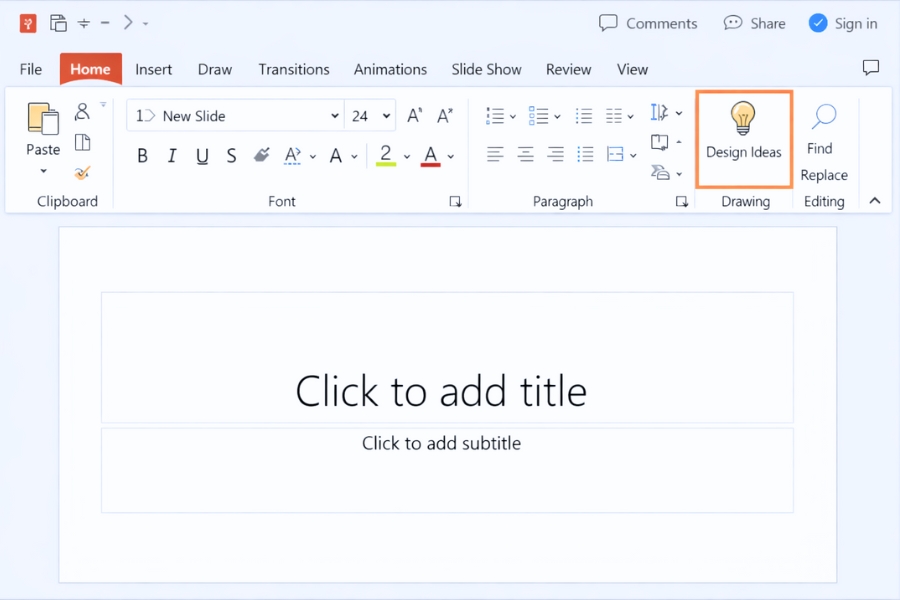Toggle bold formatting on the selected text

pyautogui.click(x=142, y=155)
